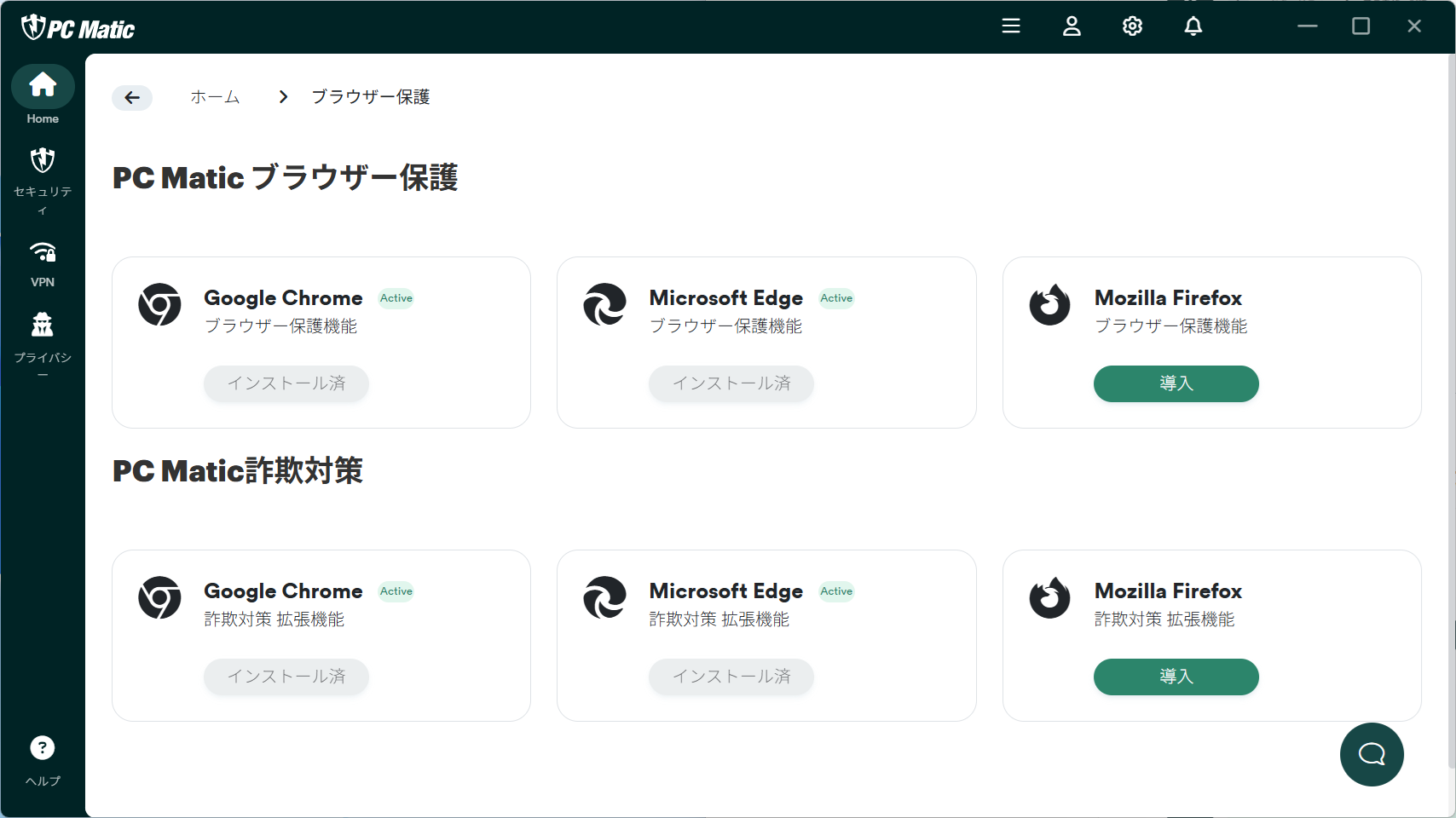Click Active badge on Edge browser protection
The height and width of the screenshot is (818, 1456).
(x=836, y=298)
